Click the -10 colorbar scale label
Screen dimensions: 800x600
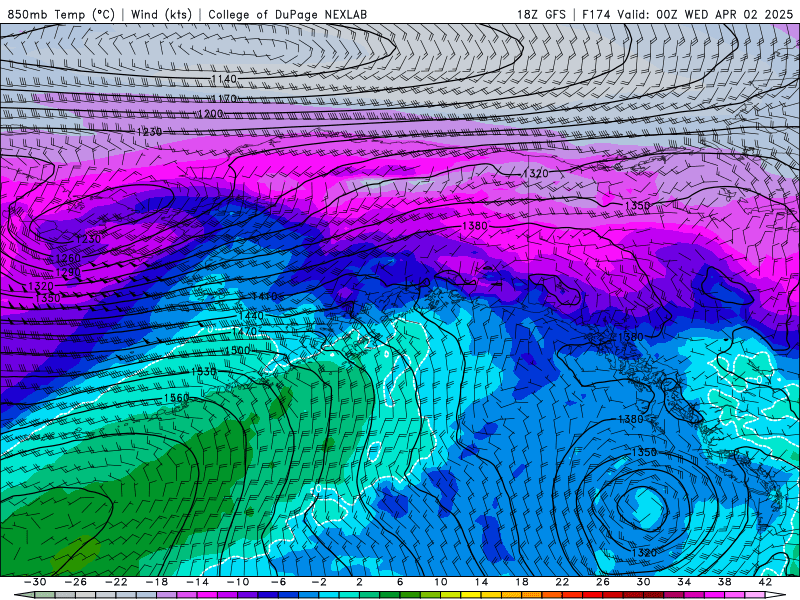coord(238,582)
